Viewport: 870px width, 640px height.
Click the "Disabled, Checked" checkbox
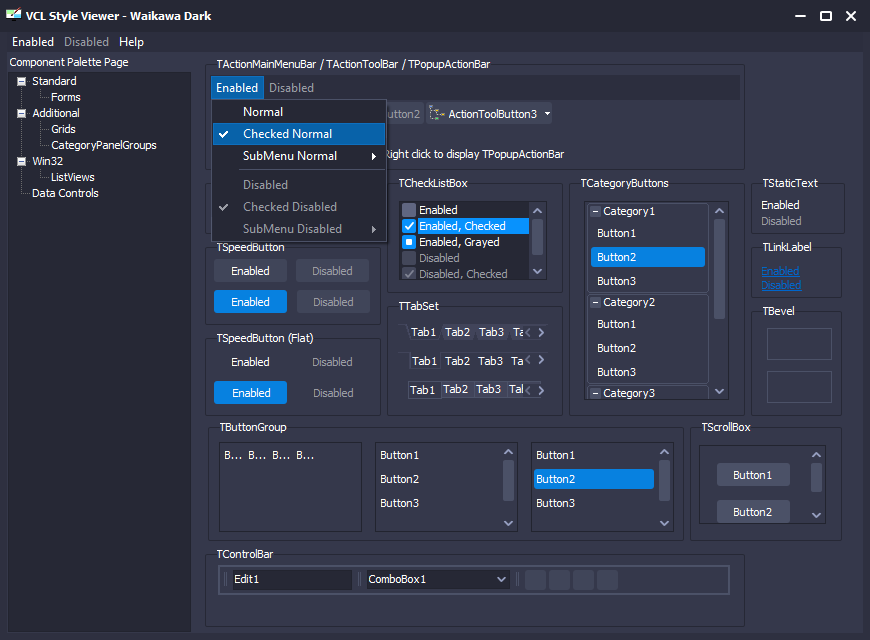(409, 274)
